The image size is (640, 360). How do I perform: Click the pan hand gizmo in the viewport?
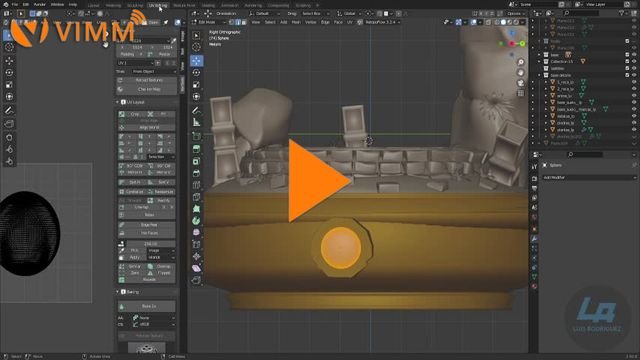coord(521,73)
